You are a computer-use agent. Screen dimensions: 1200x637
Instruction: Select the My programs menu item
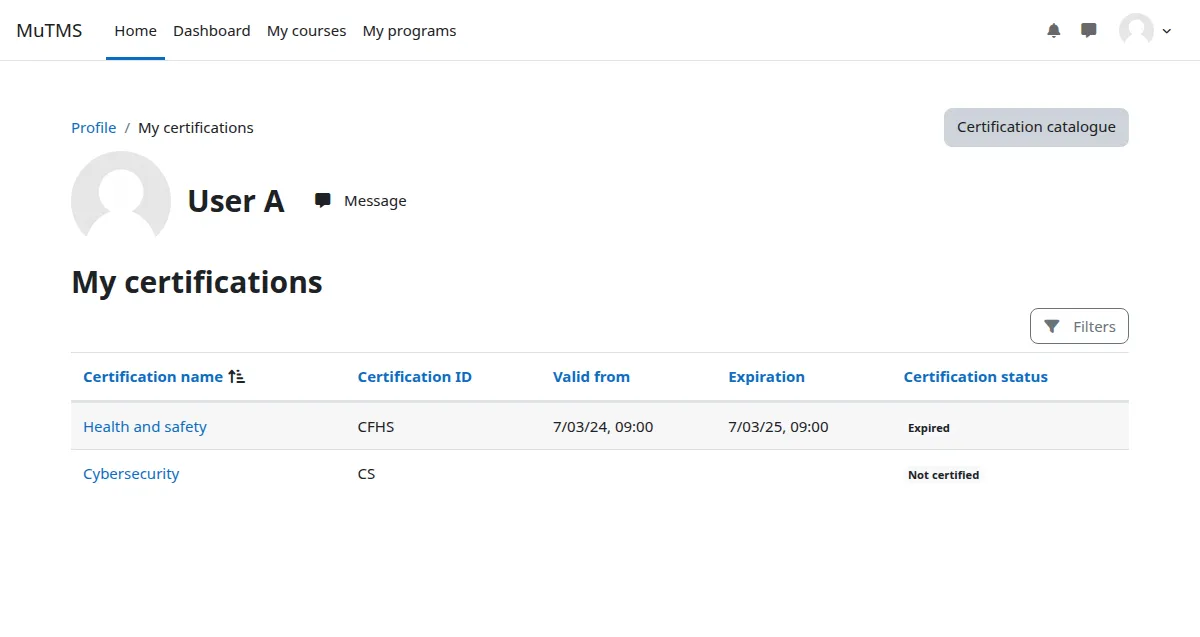pos(409,30)
